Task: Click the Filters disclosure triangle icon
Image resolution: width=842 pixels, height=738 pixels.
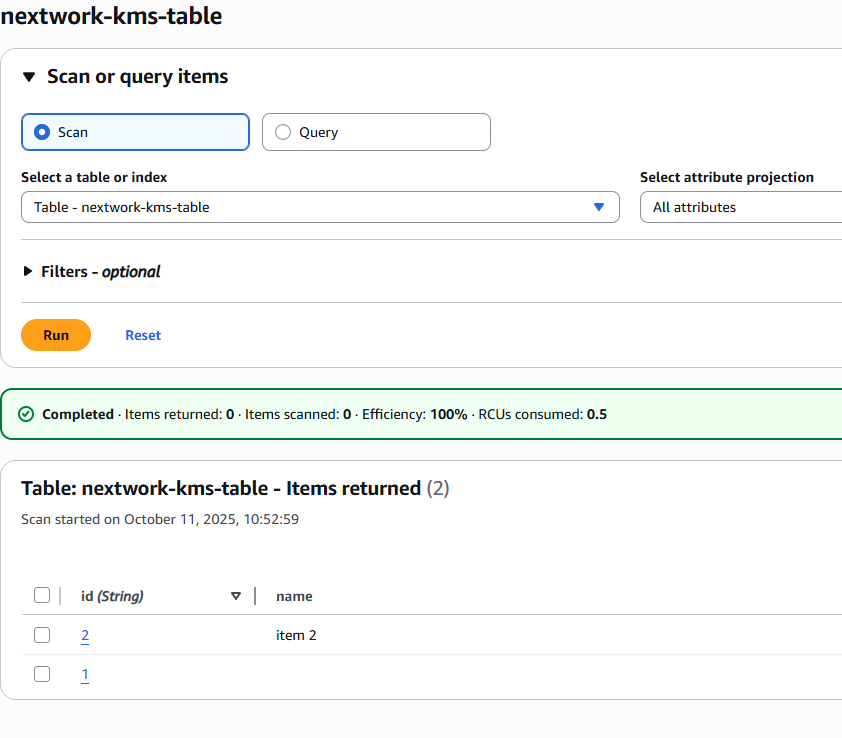Action: pyautogui.click(x=28, y=271)
